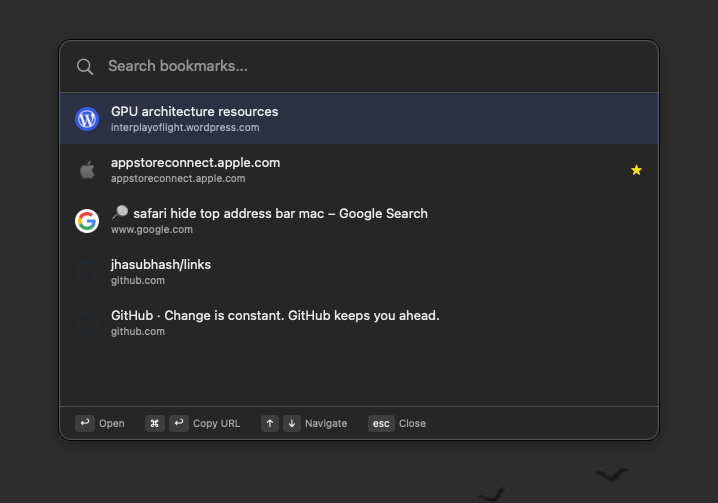This screenshot has height=503, width=718.
Task: Open safari hide top address bar bookmark
Action: click(359, 220)
